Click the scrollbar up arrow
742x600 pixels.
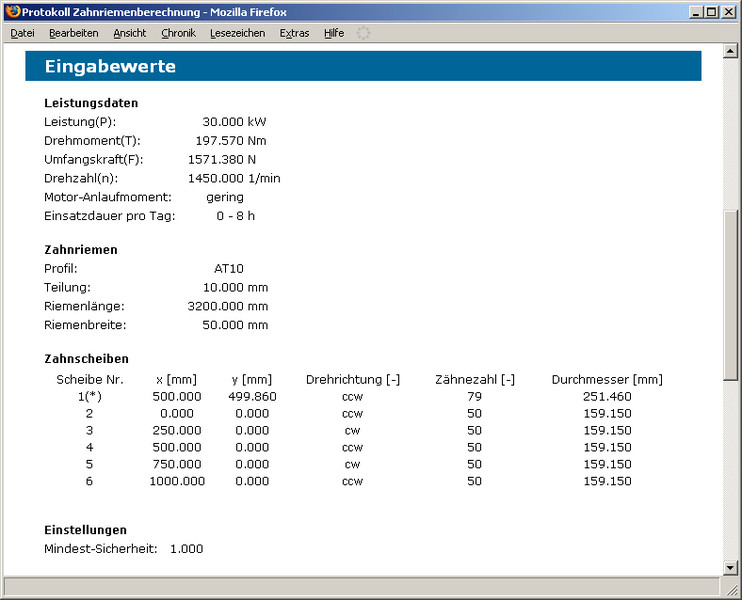(x=730, y=52)
